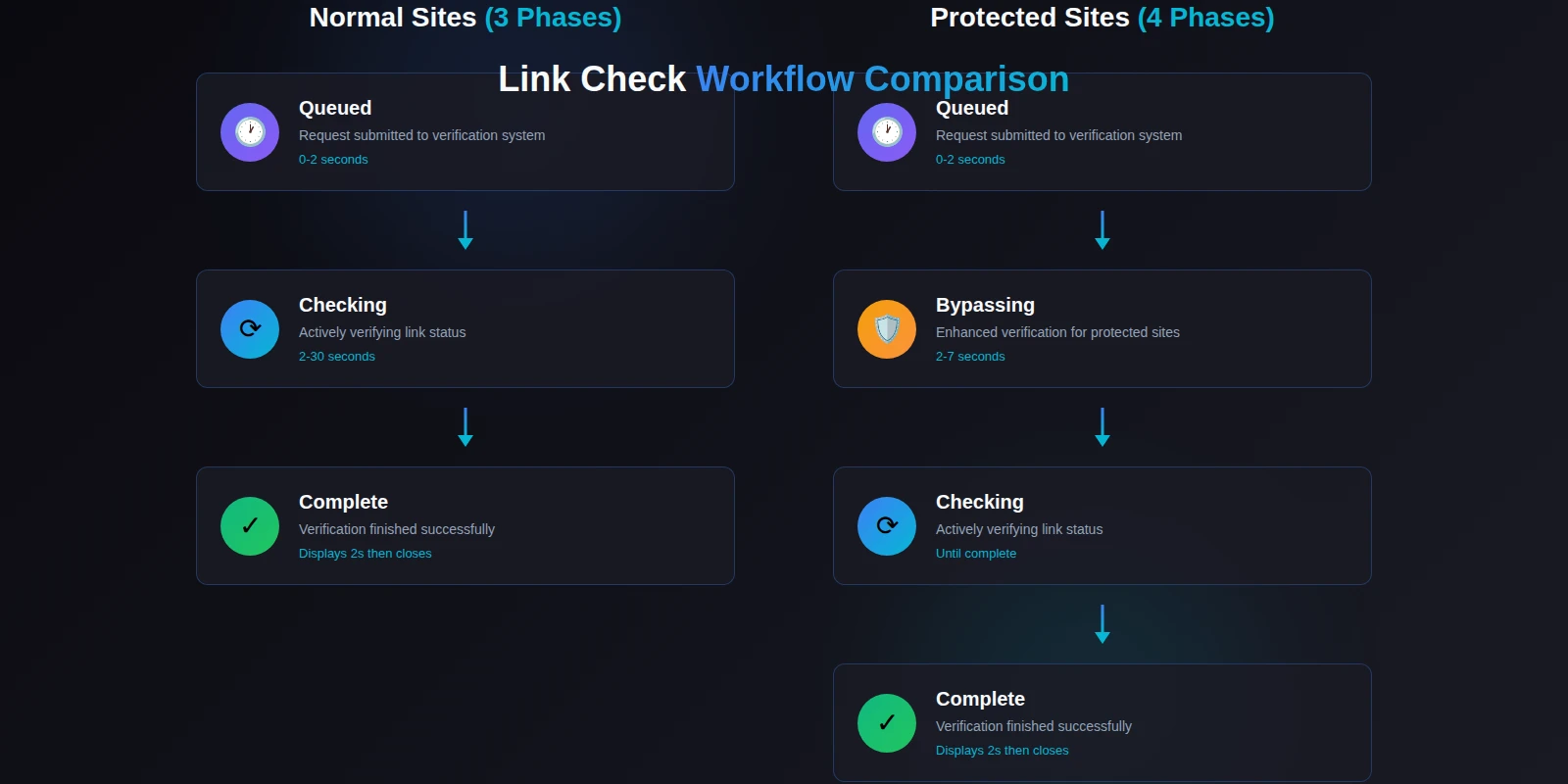Select the "Normal Sites (3 Phases)" heading
This screenshot has width=1568, height=784.
(x=465, y=18)
